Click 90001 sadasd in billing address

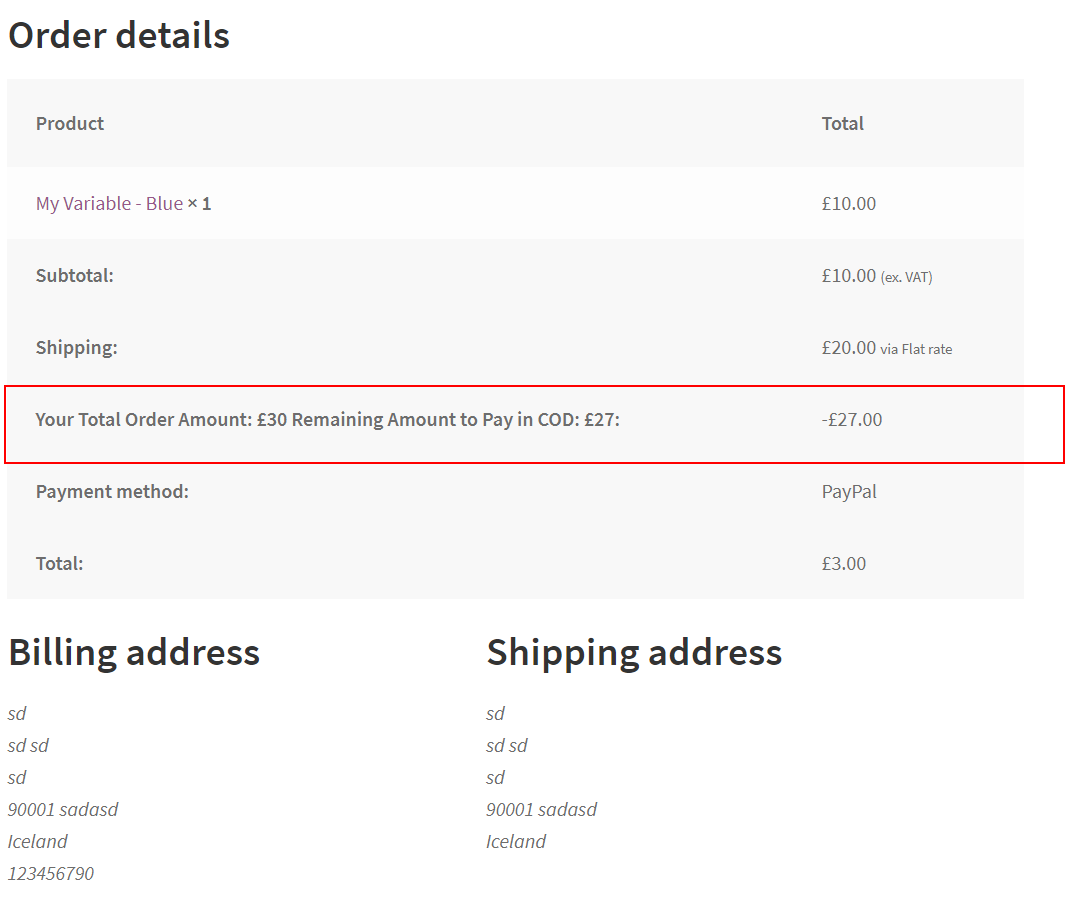tap(63, 809)
